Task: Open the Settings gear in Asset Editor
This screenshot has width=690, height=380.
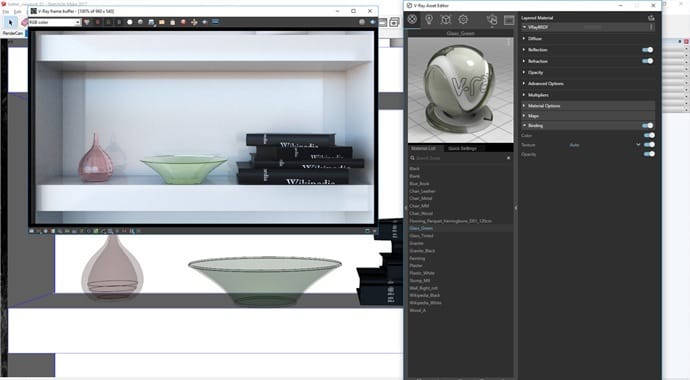Action: click(x=463, y=19)
